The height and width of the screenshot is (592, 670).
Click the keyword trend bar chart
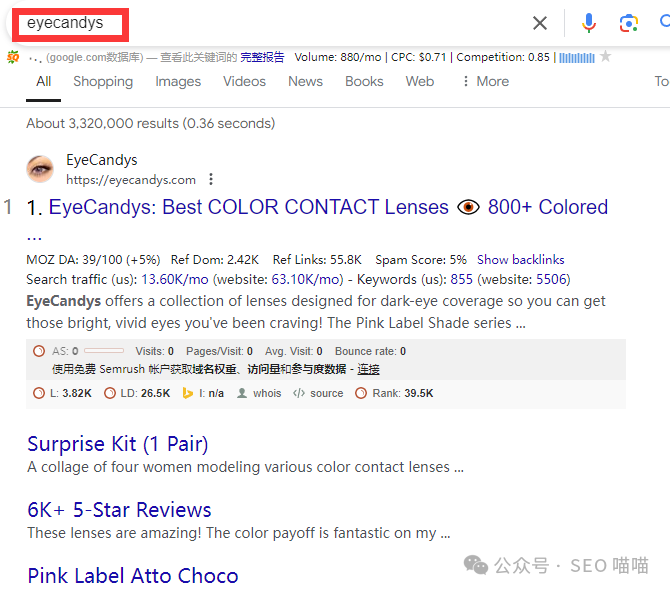coord(577,57)
